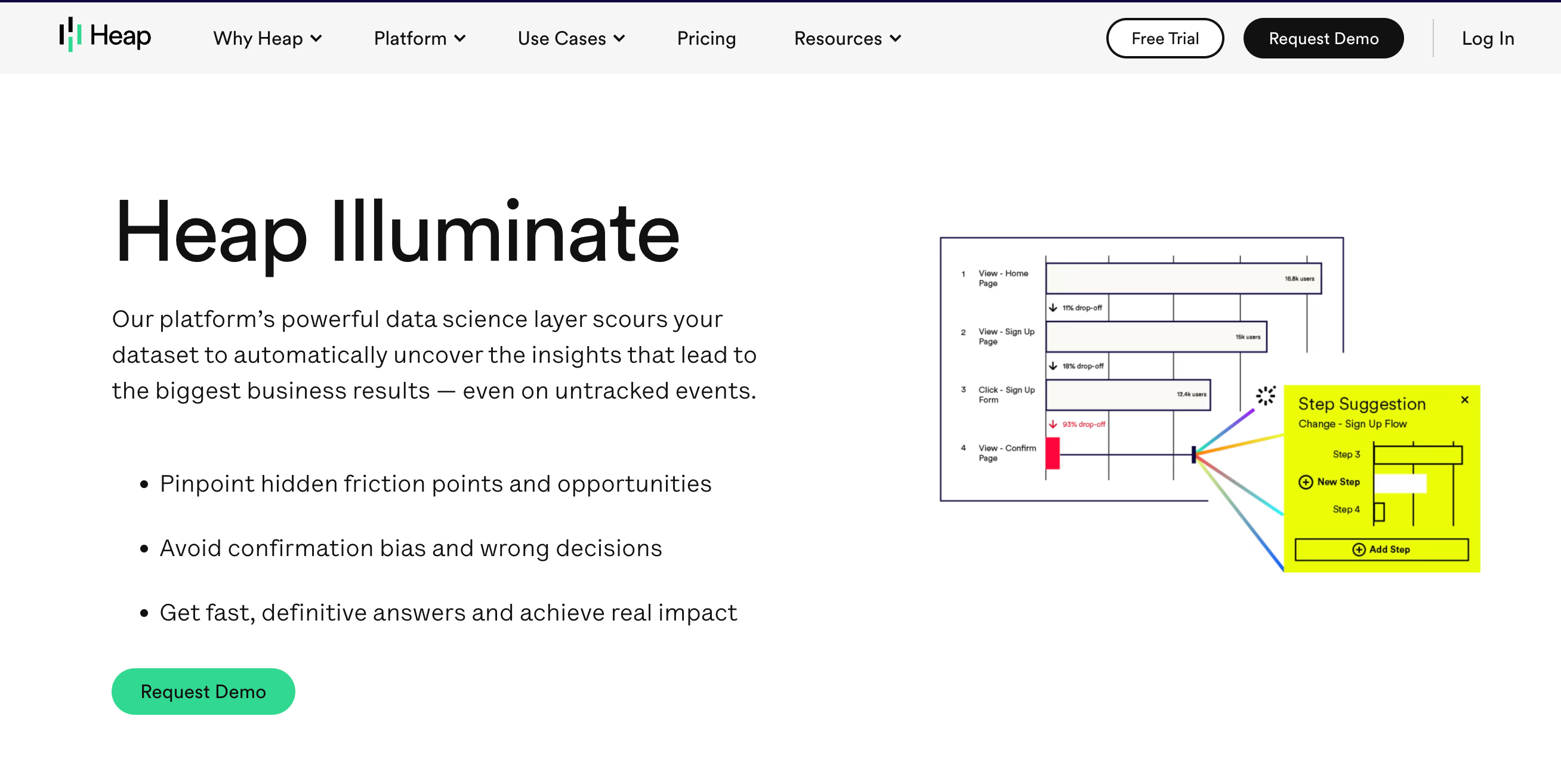Click the Heap logo in header

(x=105, y=35)
